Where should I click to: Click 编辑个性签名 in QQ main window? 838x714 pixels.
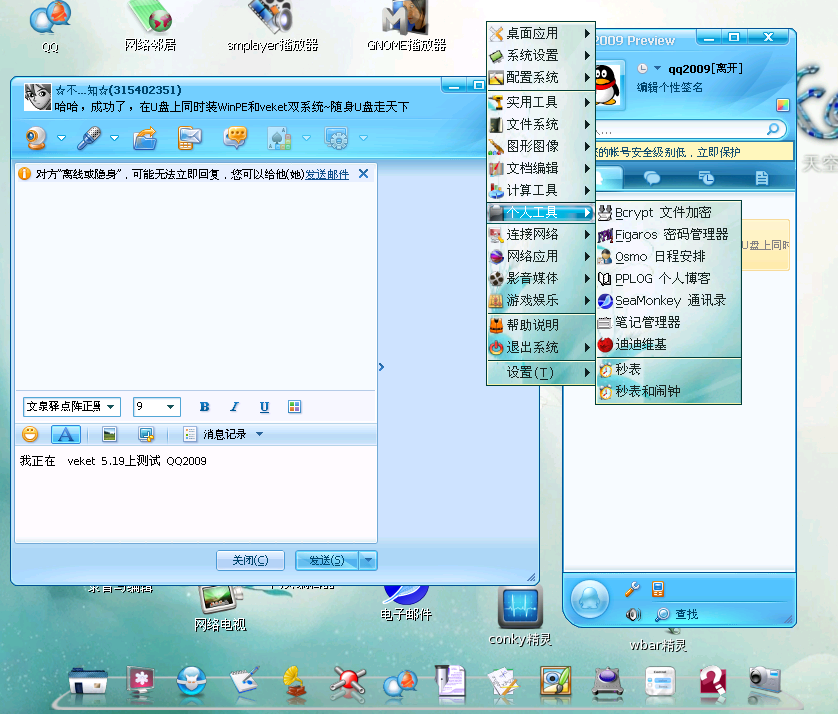click(x=670, y=88)
